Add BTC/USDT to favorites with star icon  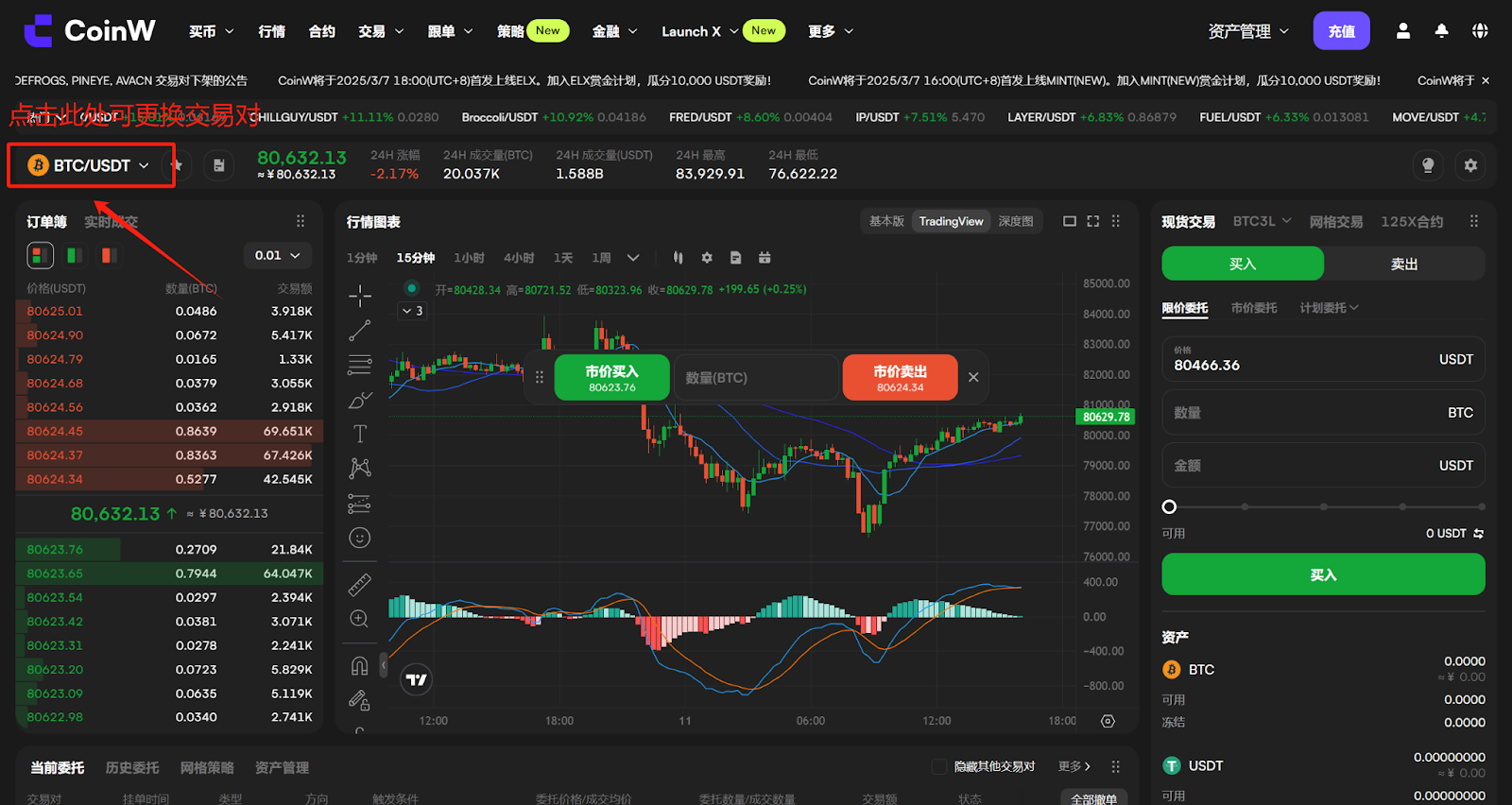[x=177, y=165]
